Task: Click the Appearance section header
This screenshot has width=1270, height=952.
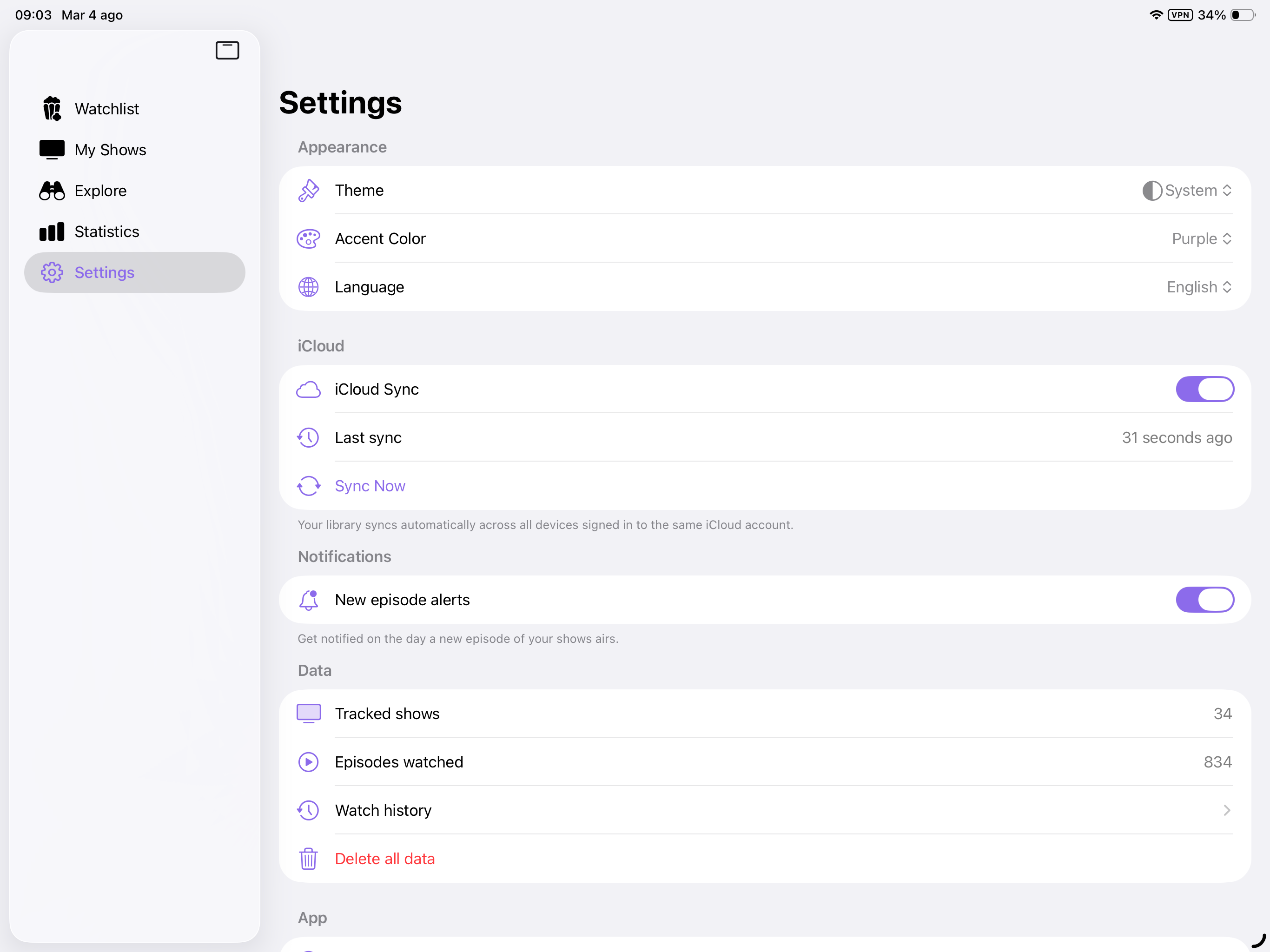Action: (342, 147)
